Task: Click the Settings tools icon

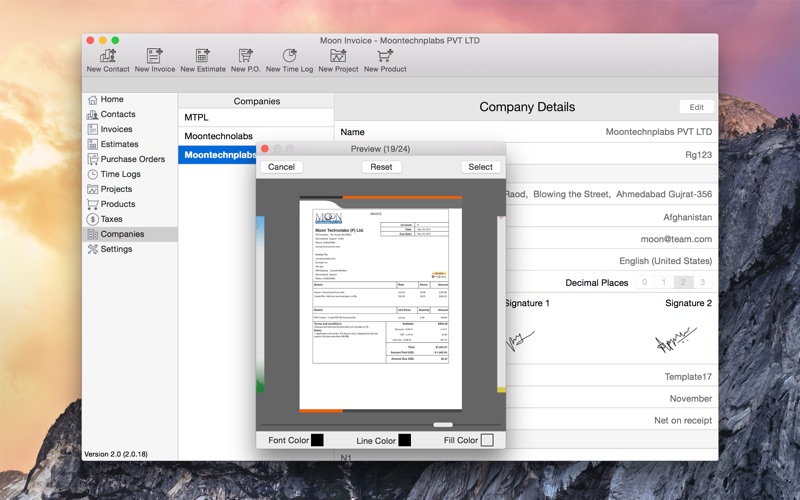Action: (x=92, y=249)
